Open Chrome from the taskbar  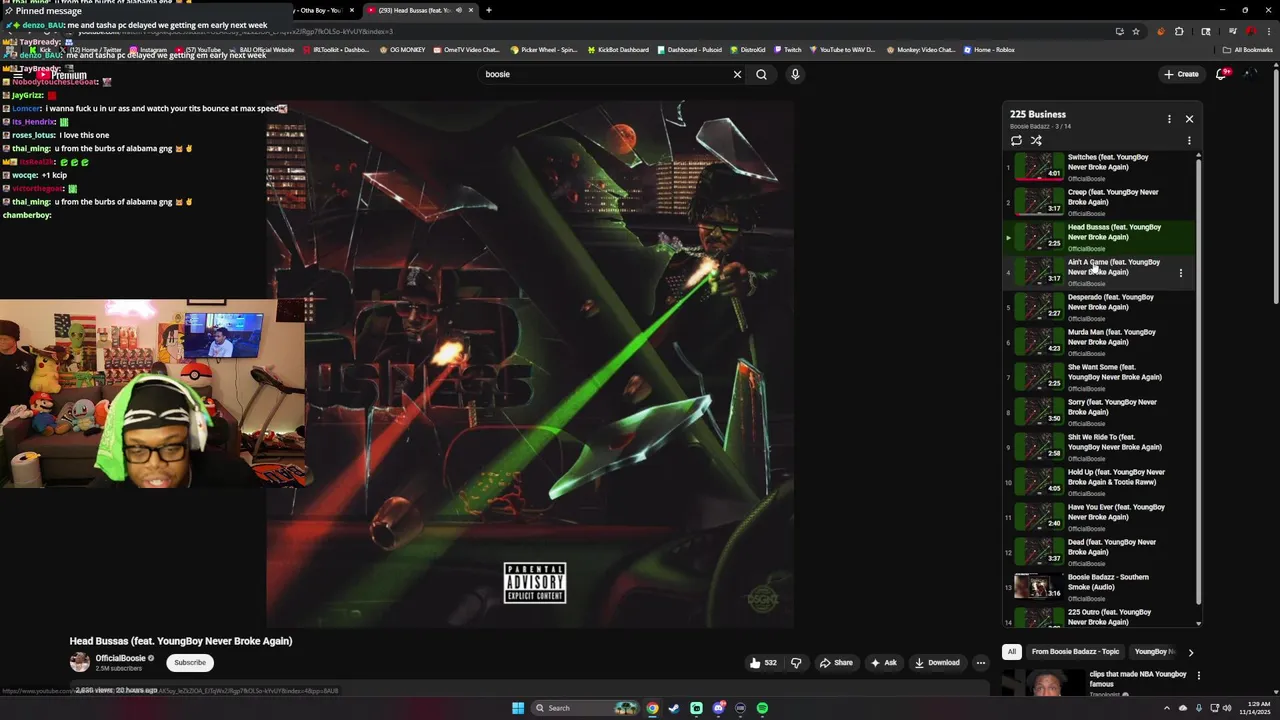[x=652, y=708]
